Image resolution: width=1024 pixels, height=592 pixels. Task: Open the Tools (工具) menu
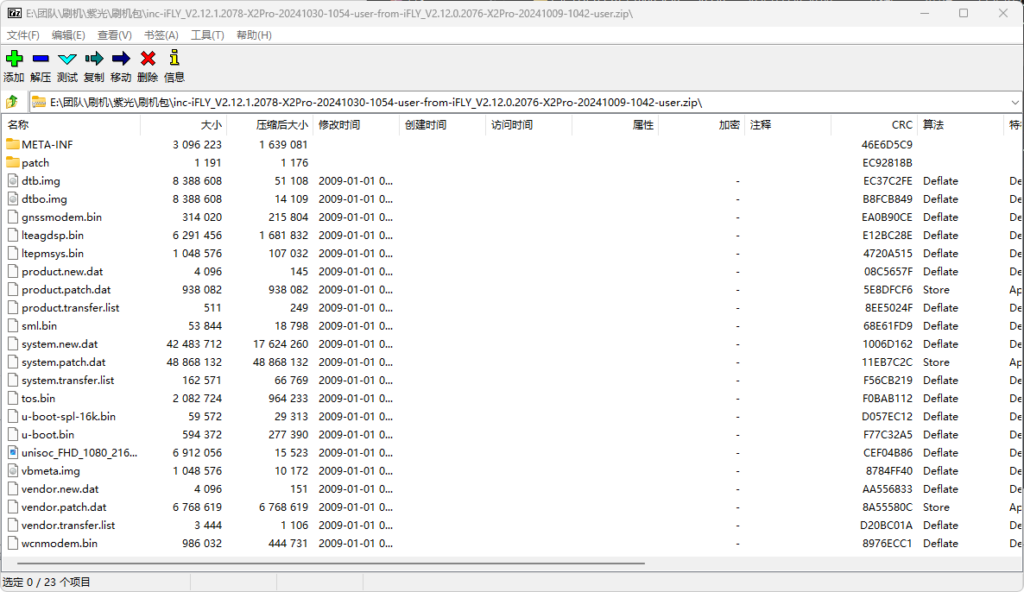click(207, 35)
